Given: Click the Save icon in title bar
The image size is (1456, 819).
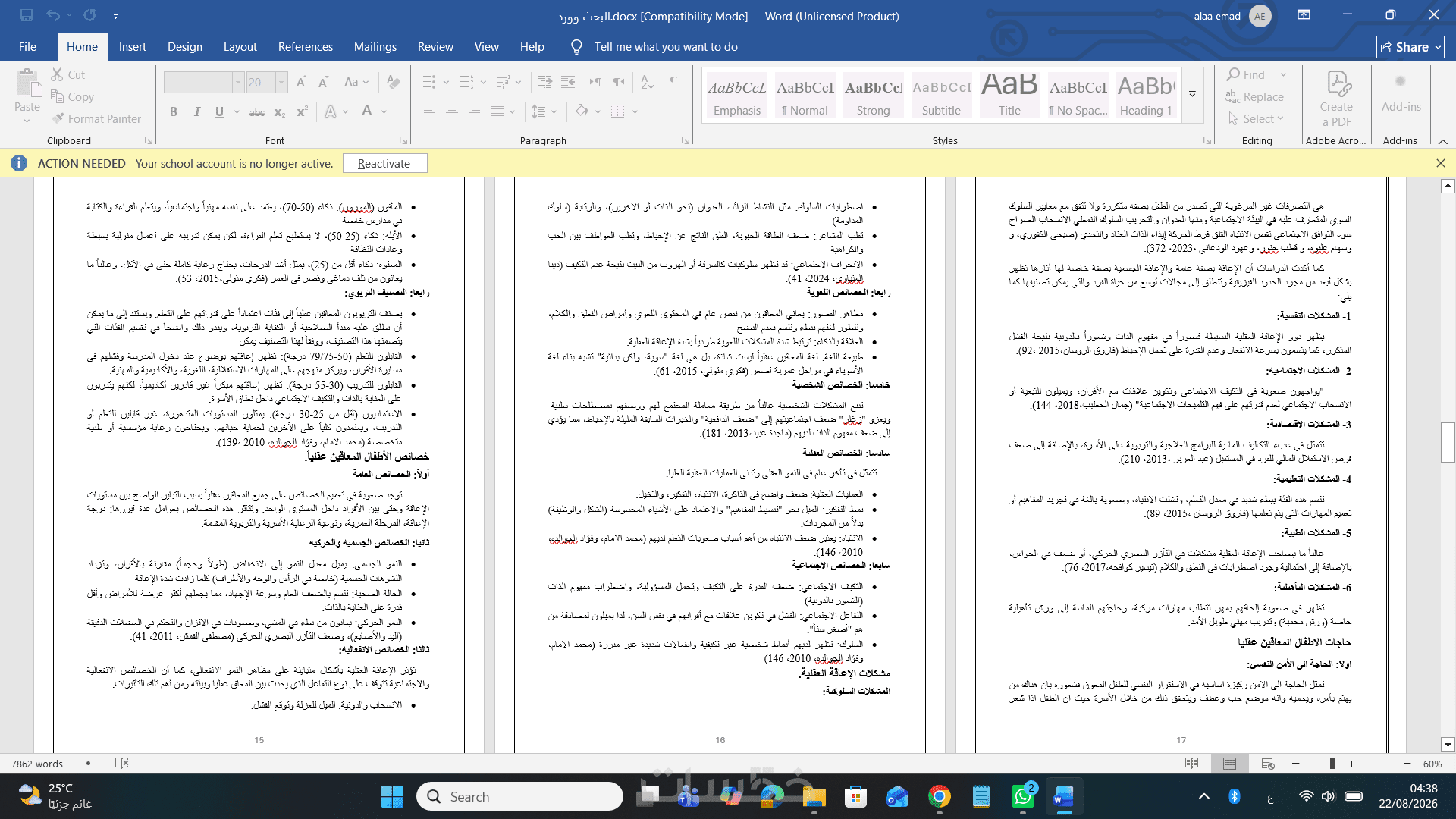Looking at the screenshot, I should click(x=27, y=15).
